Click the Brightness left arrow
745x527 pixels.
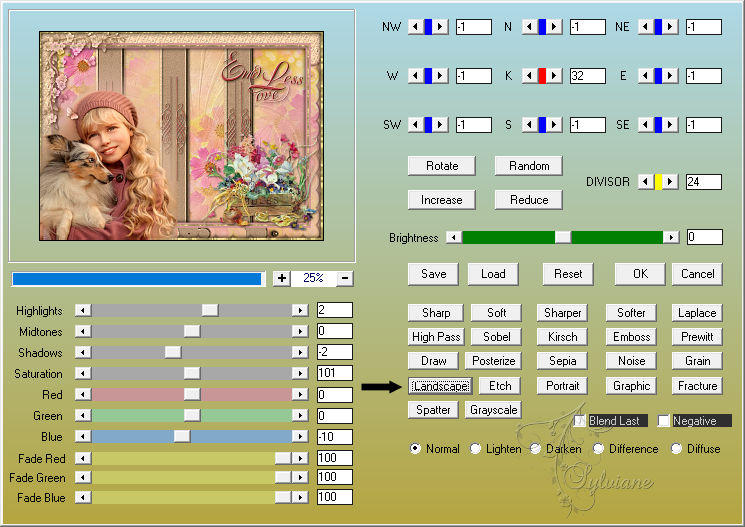pos(454,237)
